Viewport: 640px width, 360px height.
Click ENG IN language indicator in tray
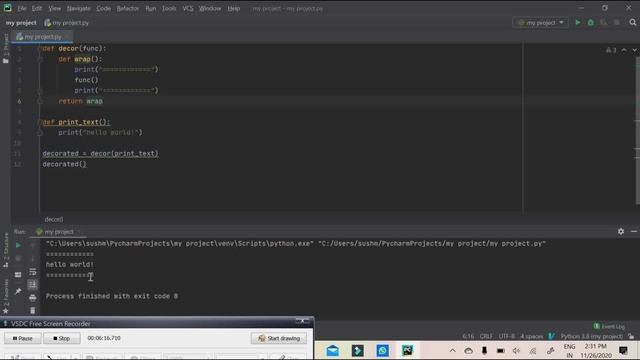coord(569,351)
